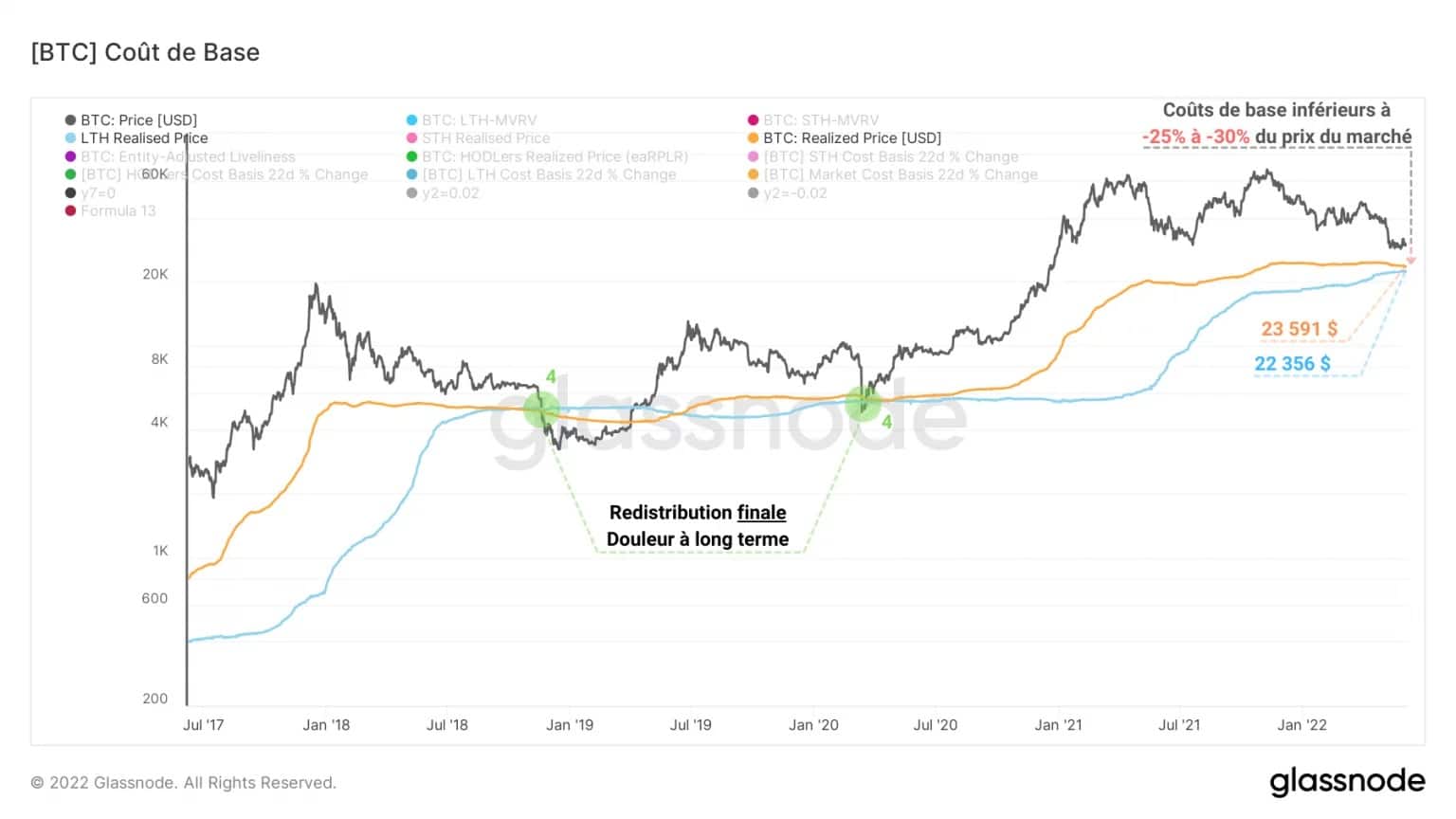
Task: Enable the Market Cost Basis 22d % Change series
Action: (x=893, y=174)
